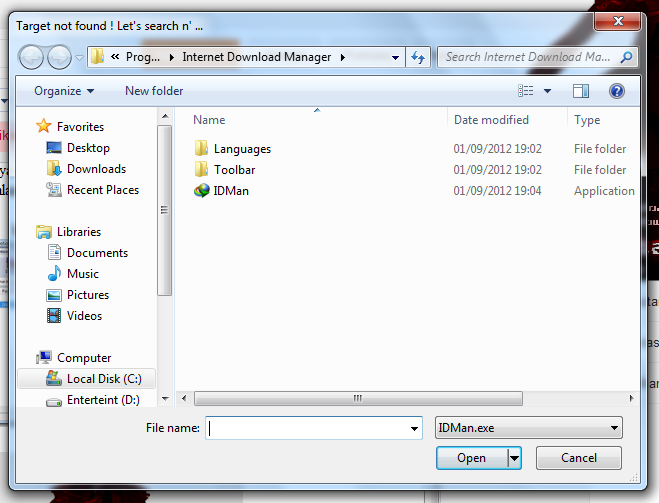Sort by the Name column header
Viewport: 659px width, 503px height.
pyautogui.click(x=209, y=120)
